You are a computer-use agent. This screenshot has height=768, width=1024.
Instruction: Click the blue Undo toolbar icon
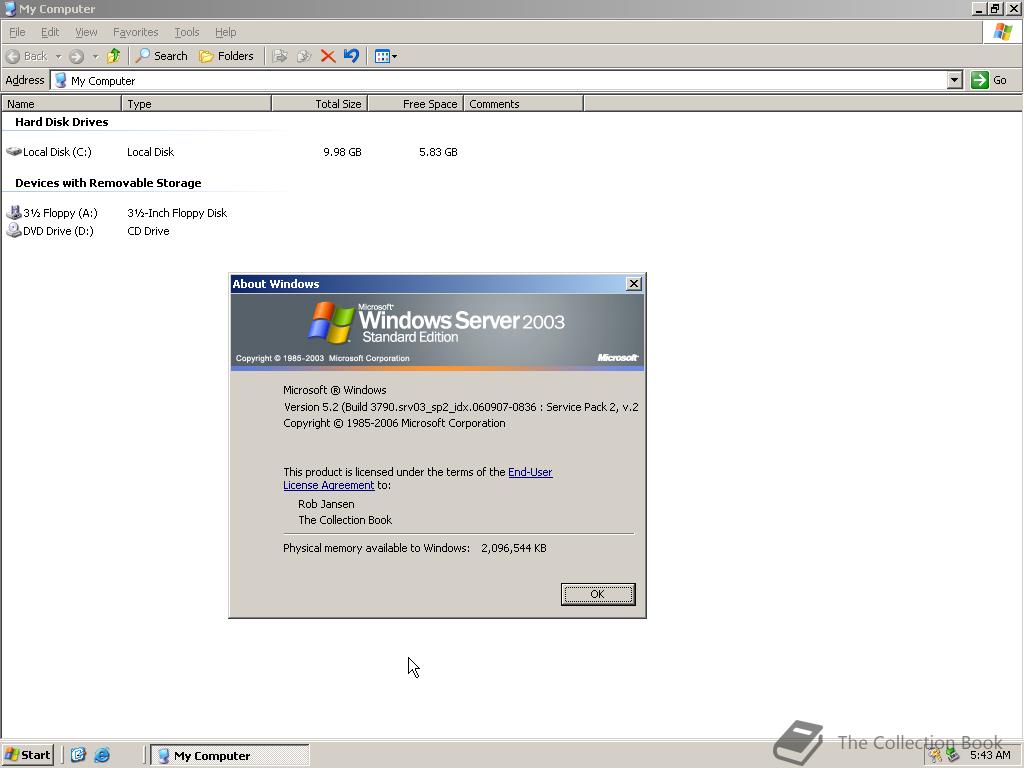pos(351,56)
